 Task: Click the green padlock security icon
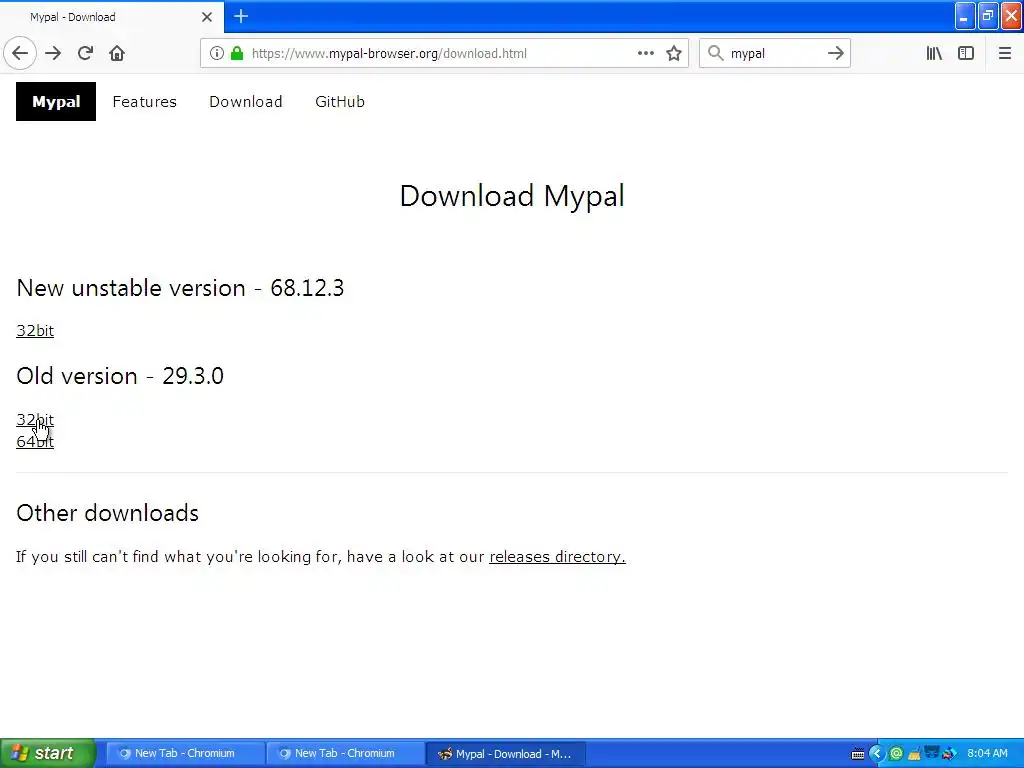click(237, 54)
